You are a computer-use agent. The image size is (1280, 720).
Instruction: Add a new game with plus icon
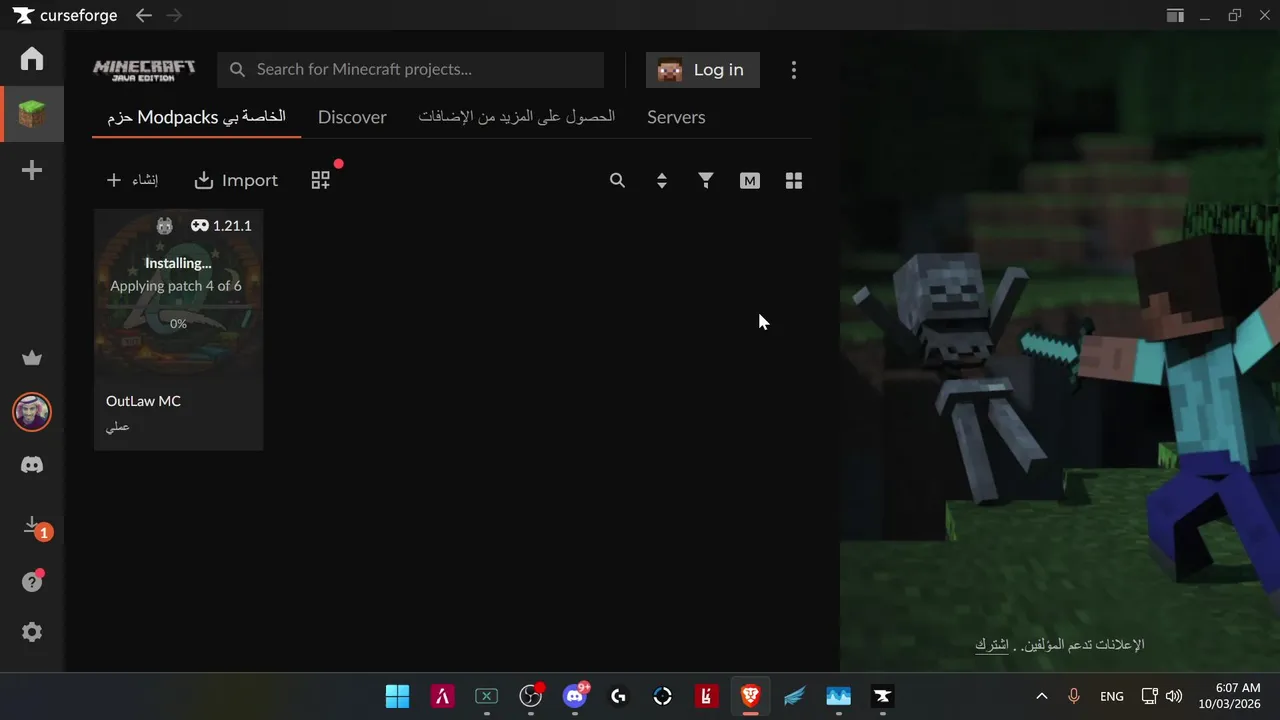click(x=32, y=170)
